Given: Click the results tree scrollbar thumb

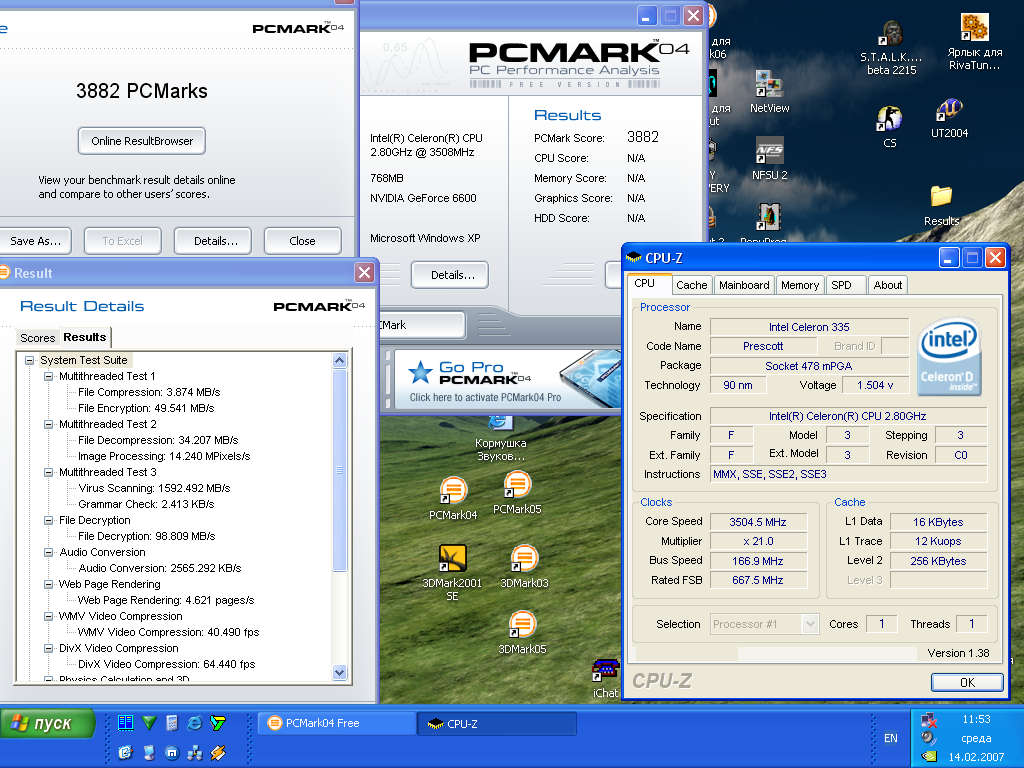Looking at the screenshot, I should (x=340, y=469).
